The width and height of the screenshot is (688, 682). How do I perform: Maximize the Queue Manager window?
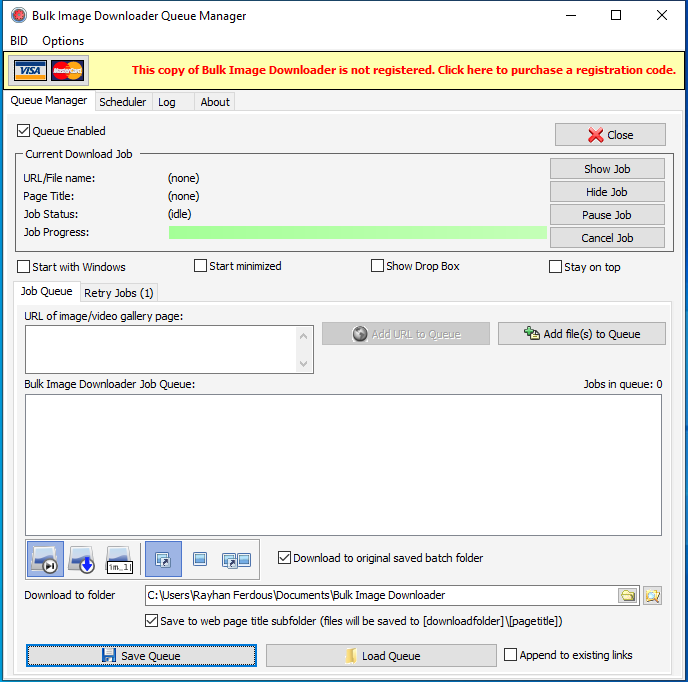[616, 15]
